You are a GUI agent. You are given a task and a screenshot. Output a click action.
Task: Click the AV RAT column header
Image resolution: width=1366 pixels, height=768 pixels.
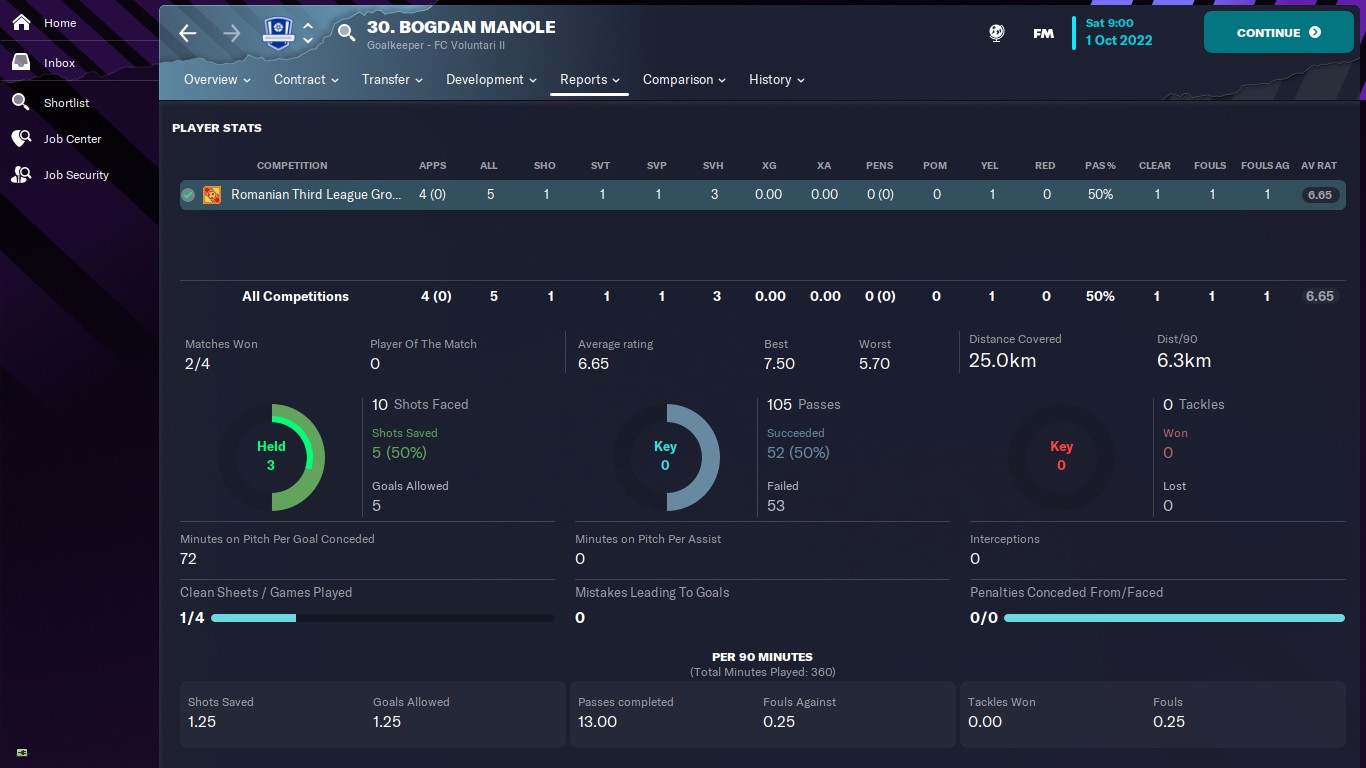click(x=1319, y=166)
